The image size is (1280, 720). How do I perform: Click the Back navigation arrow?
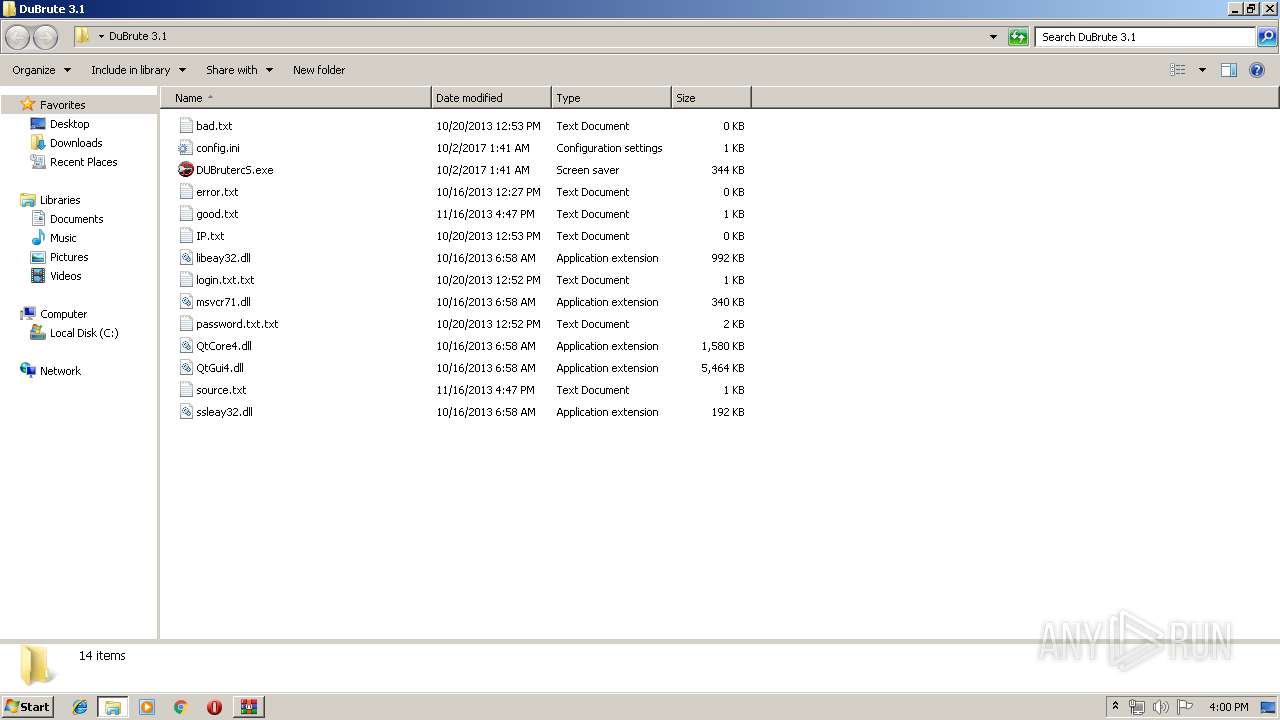17,37
